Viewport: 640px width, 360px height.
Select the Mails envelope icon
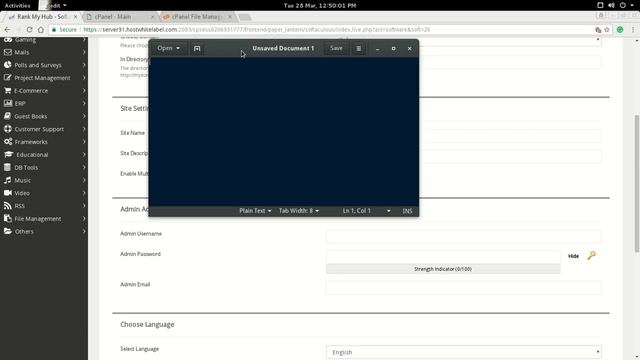pyautogui.click(x=7, y=52)
